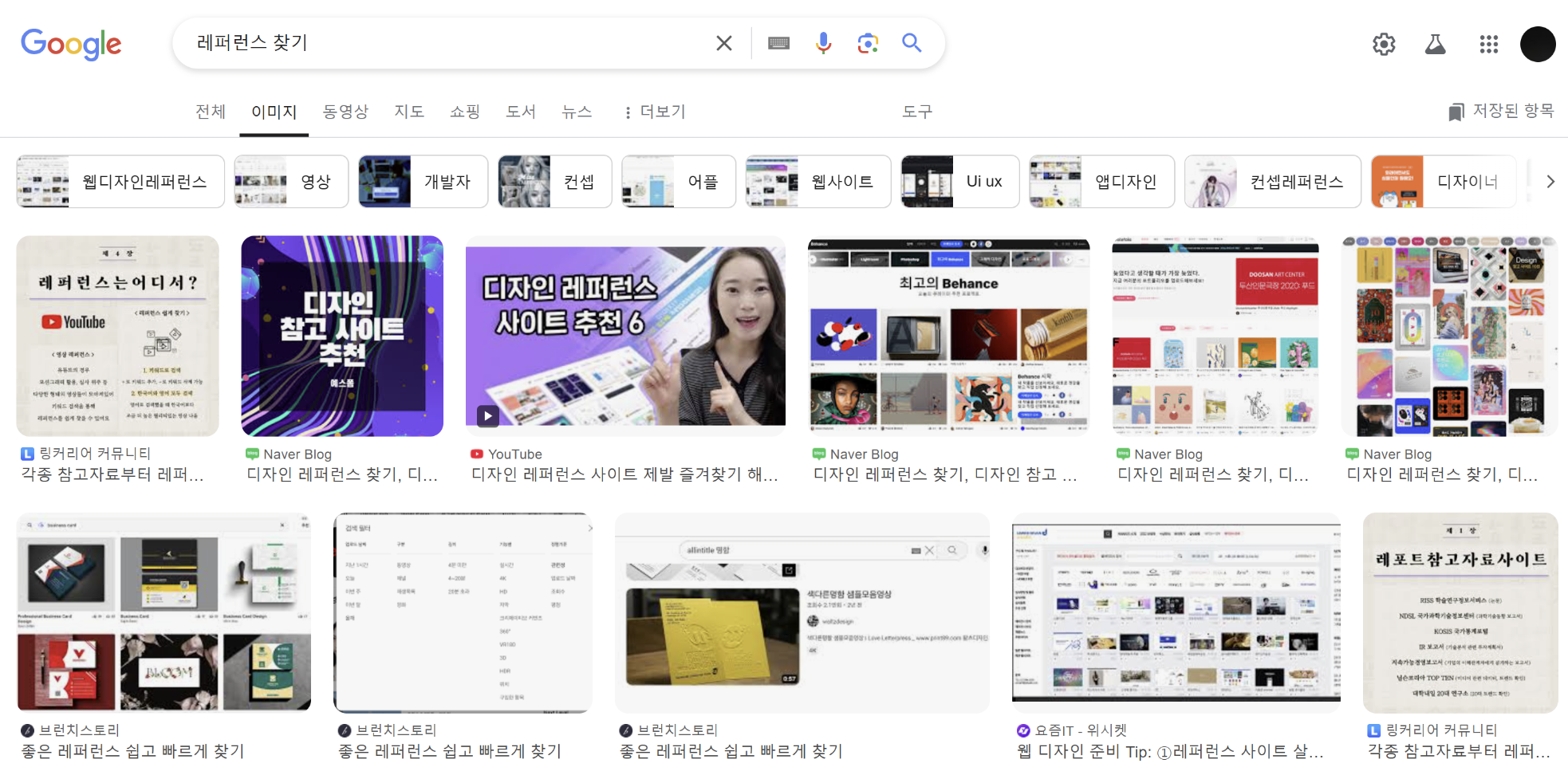Image resolution: width=1568 pixels, height=771 pixels.
Task: Switch to the 동영상 tab
Action: pyautogui.click(x=345, y=112)
